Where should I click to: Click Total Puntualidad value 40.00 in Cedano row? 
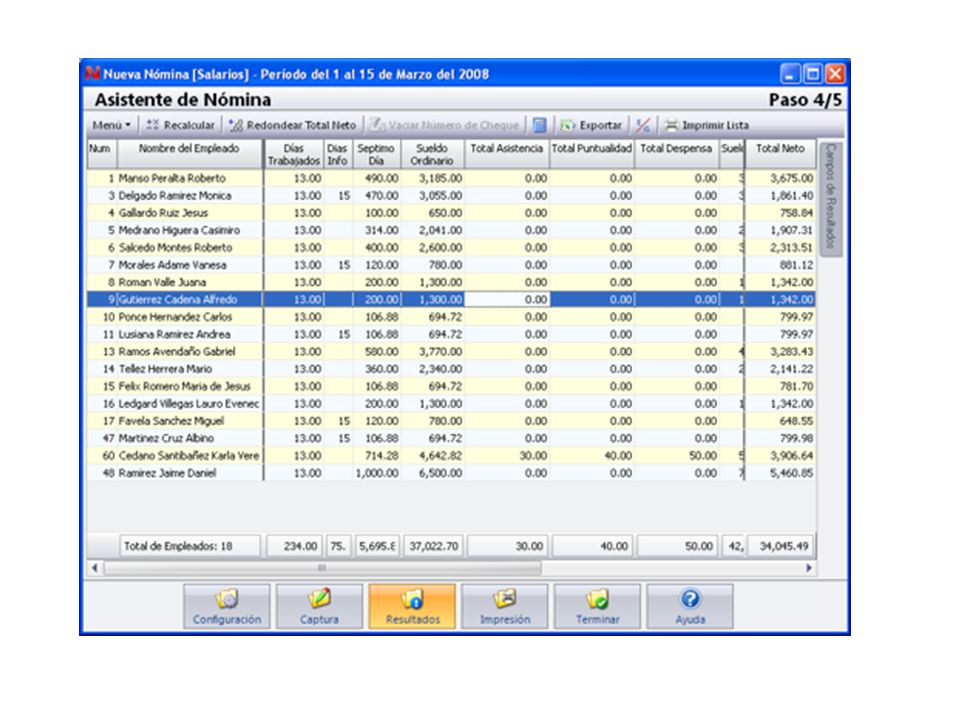click(618, 456)
